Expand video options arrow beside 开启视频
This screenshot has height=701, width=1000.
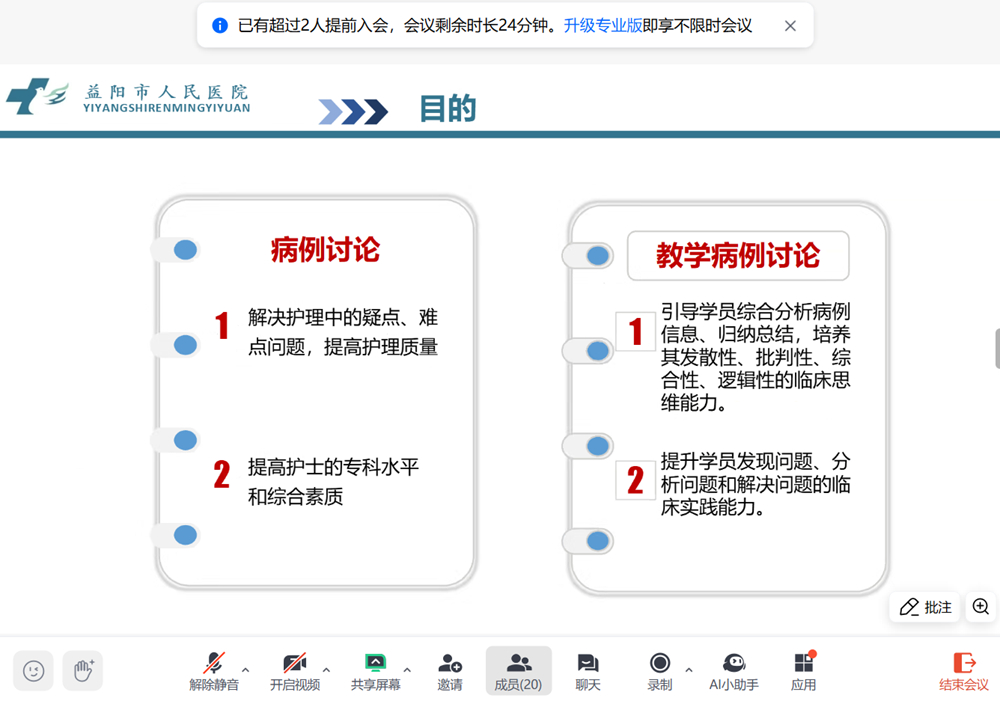[x=326, y=669]
